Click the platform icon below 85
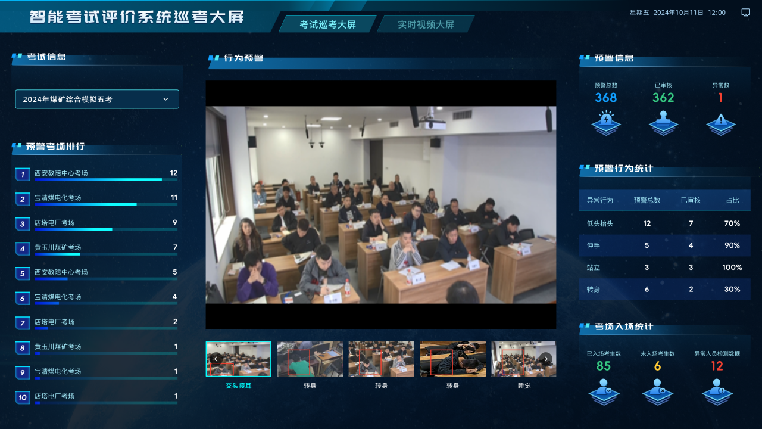 604,391
